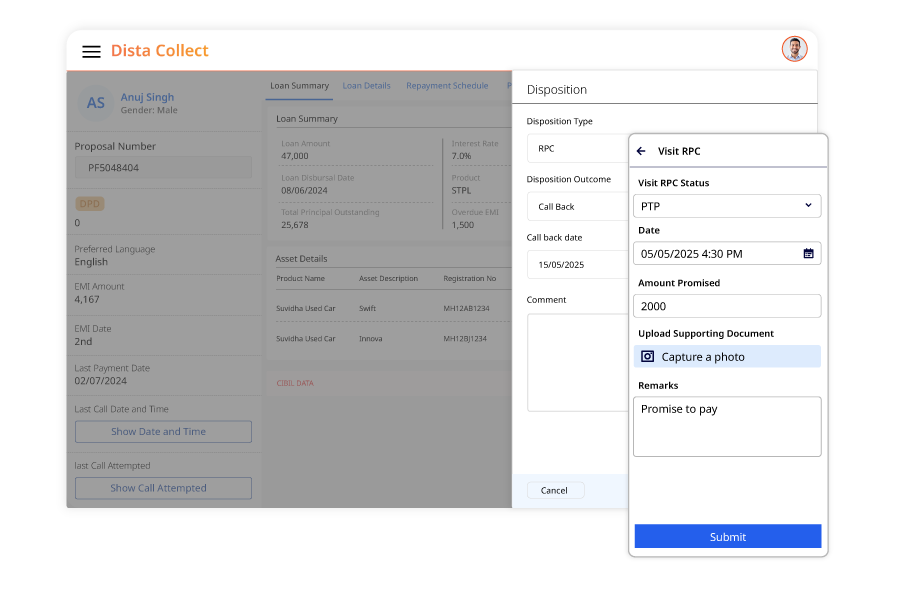Click the Anuj Singh customer name
Screen dimensions: 900x600
coord(147,97)
